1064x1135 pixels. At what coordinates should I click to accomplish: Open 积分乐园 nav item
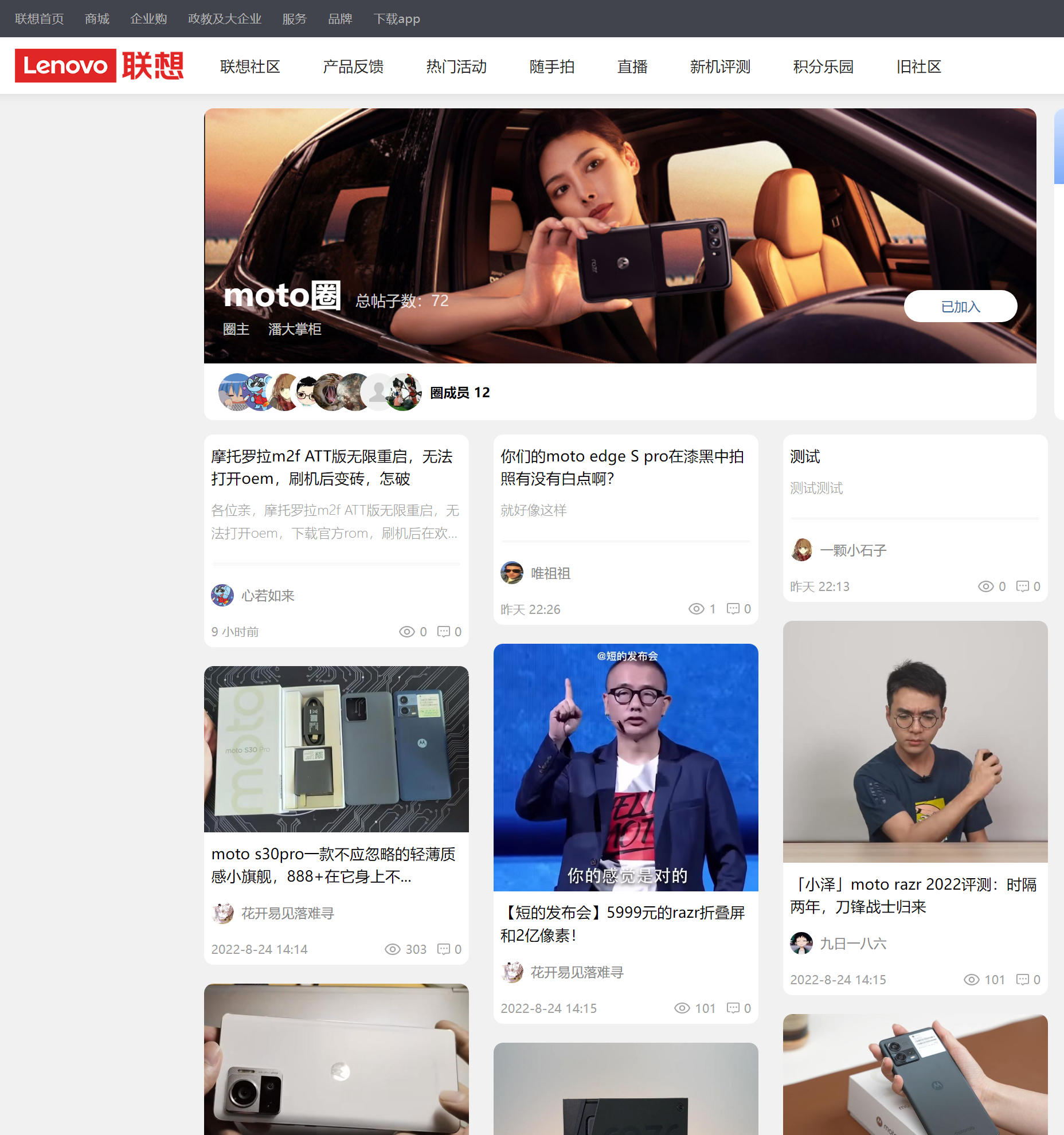(823, 66)
